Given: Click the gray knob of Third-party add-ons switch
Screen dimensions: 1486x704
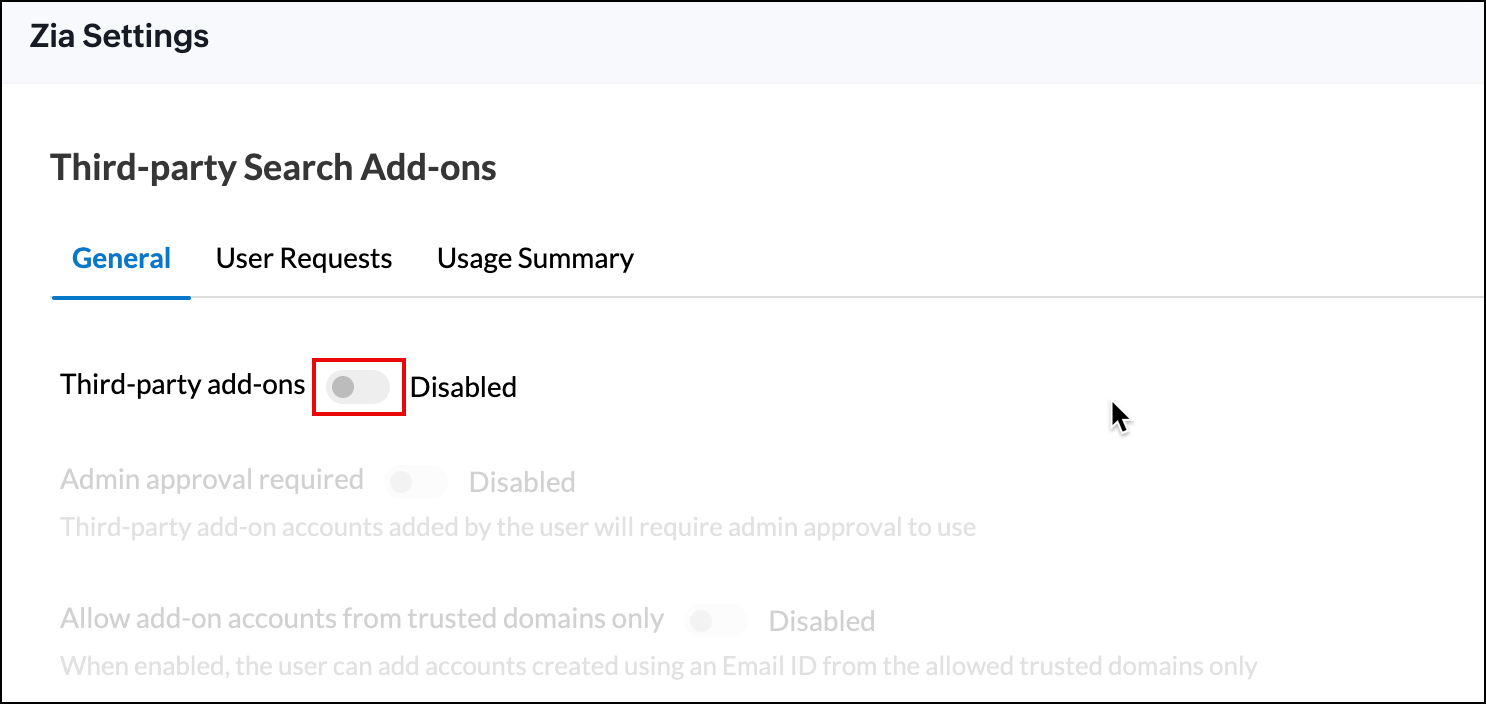Looking at the screenshot, I should point(343,387).
